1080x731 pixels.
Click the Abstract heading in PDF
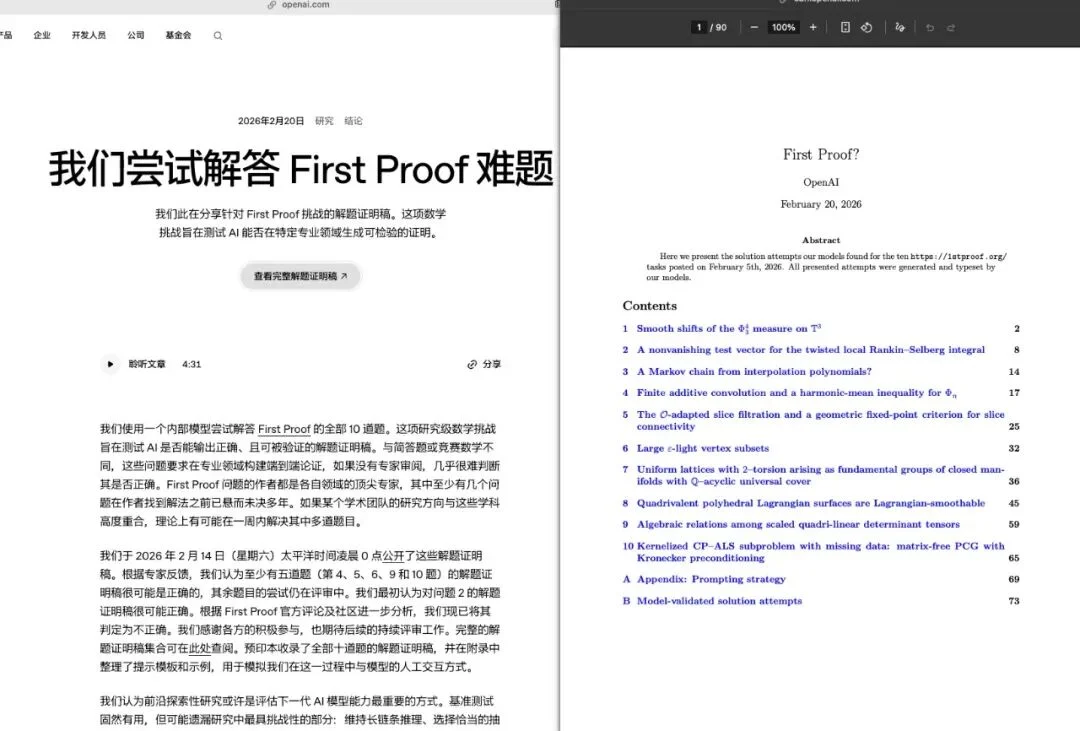pyautogui.click(x=821, y=240)
